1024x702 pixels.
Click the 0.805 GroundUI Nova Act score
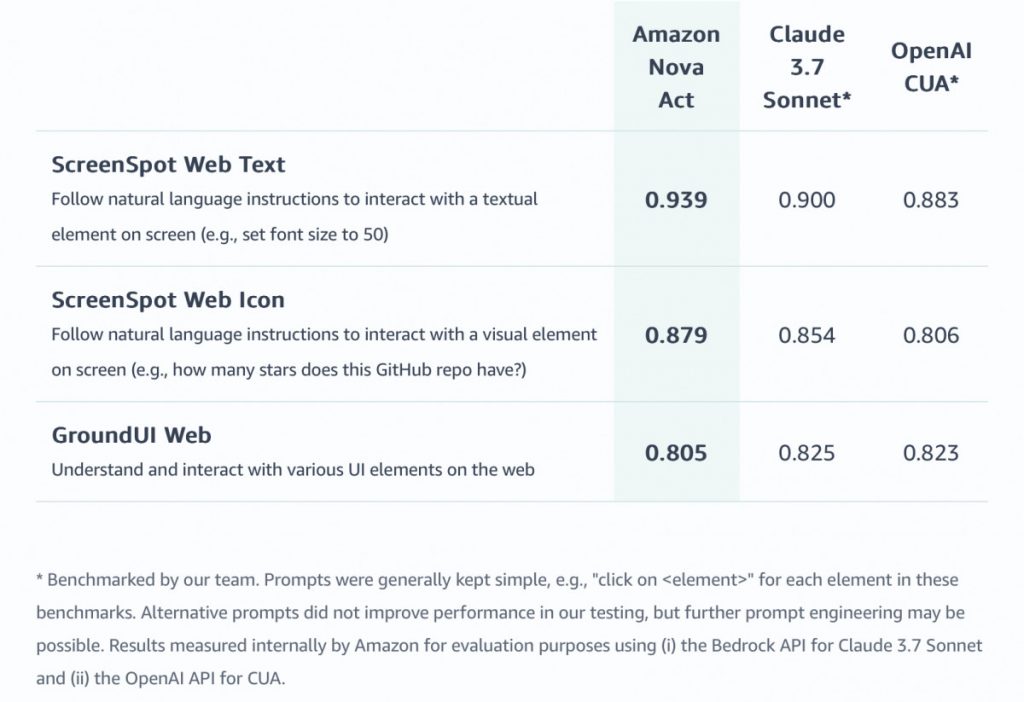[x=676, y=453]
